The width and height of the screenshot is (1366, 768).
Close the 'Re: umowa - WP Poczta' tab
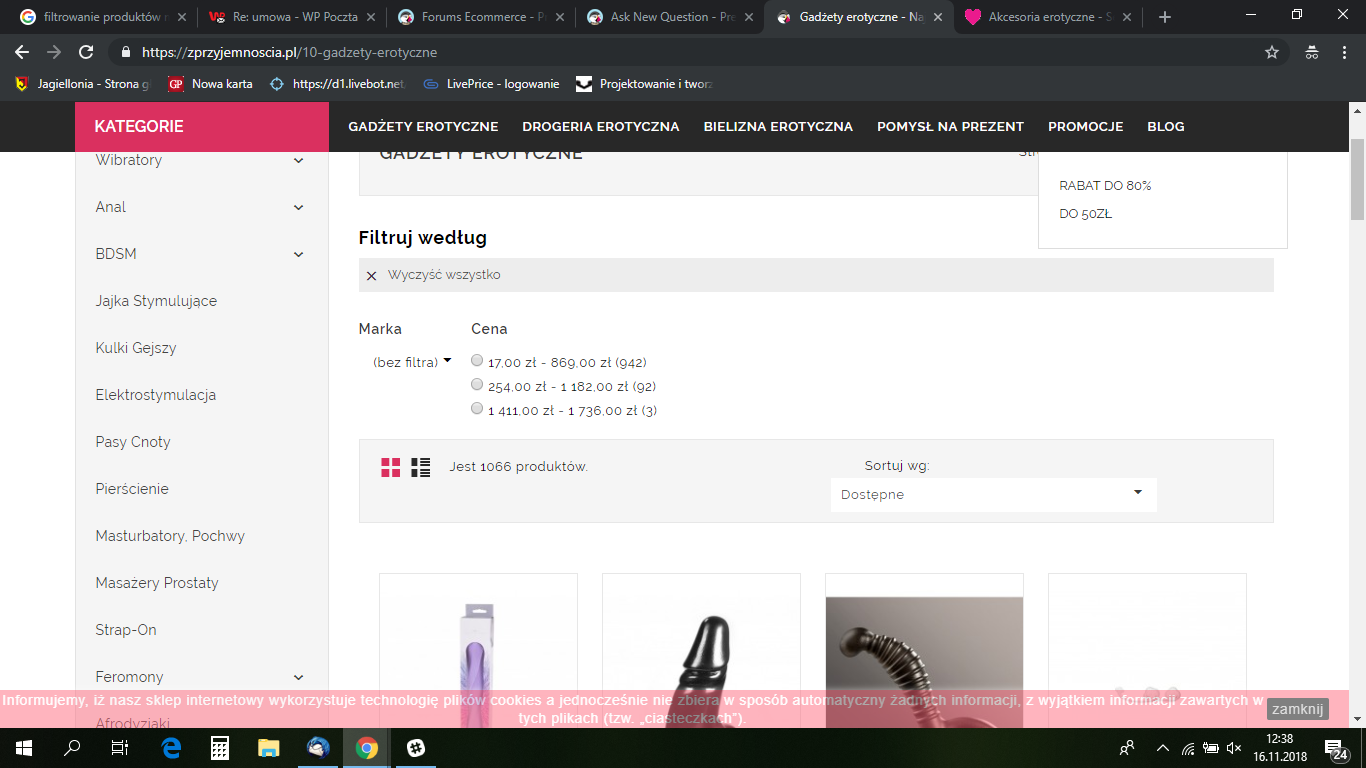pyautogui.click(x=372, y=17)
